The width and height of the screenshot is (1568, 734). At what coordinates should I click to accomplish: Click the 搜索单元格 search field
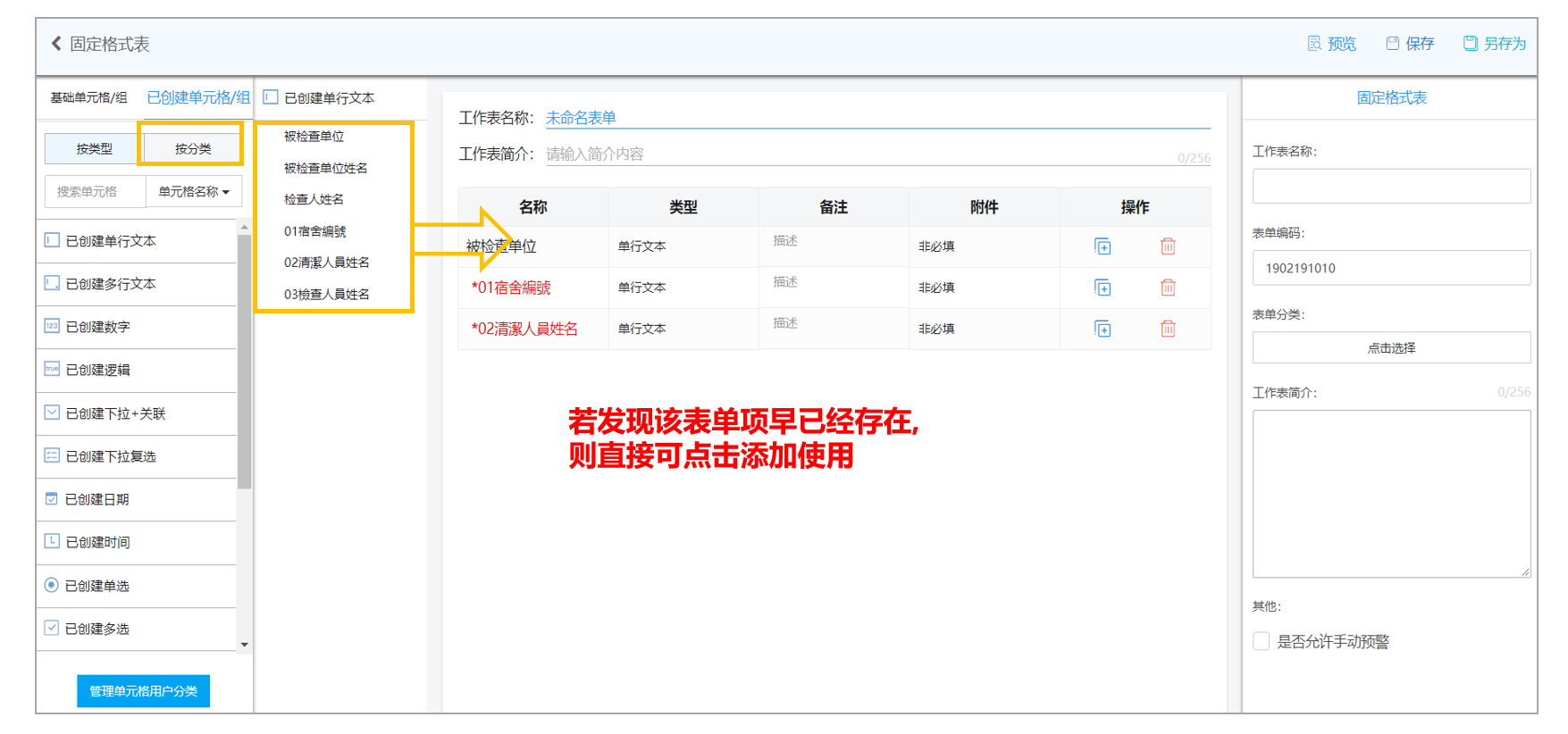click(95, 191)
